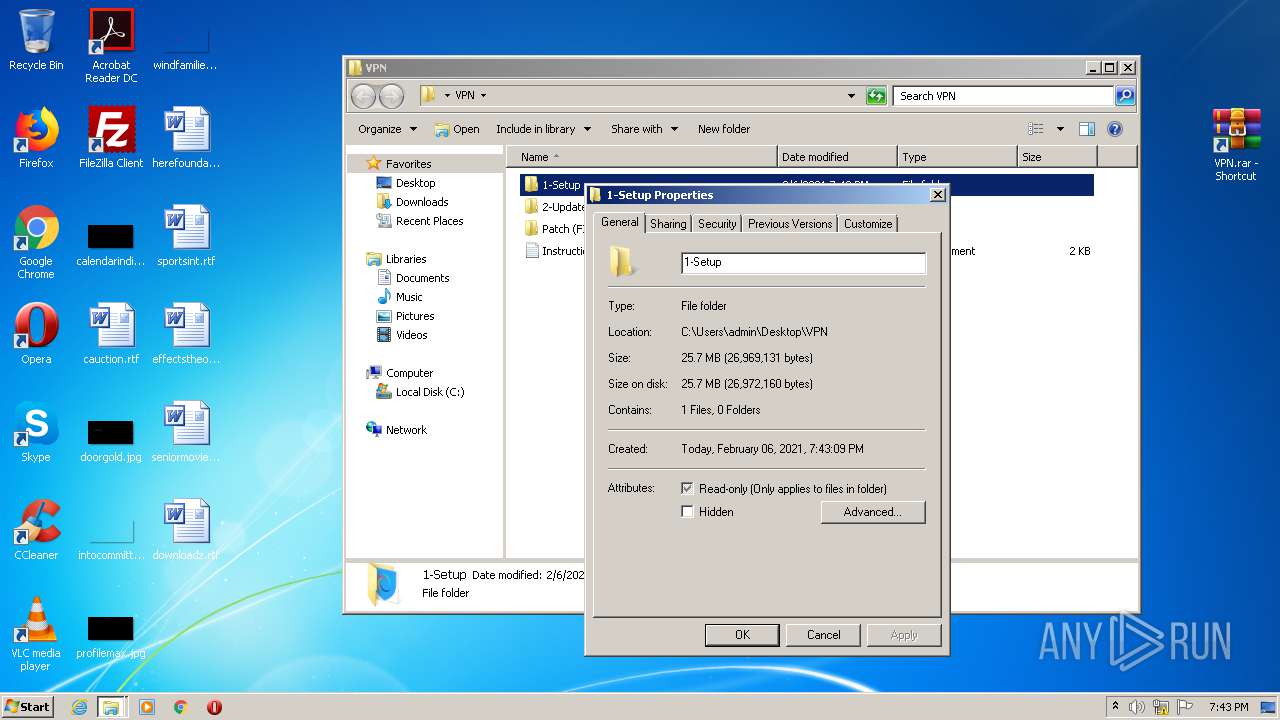Select the General tab

[x=619, y=222]
